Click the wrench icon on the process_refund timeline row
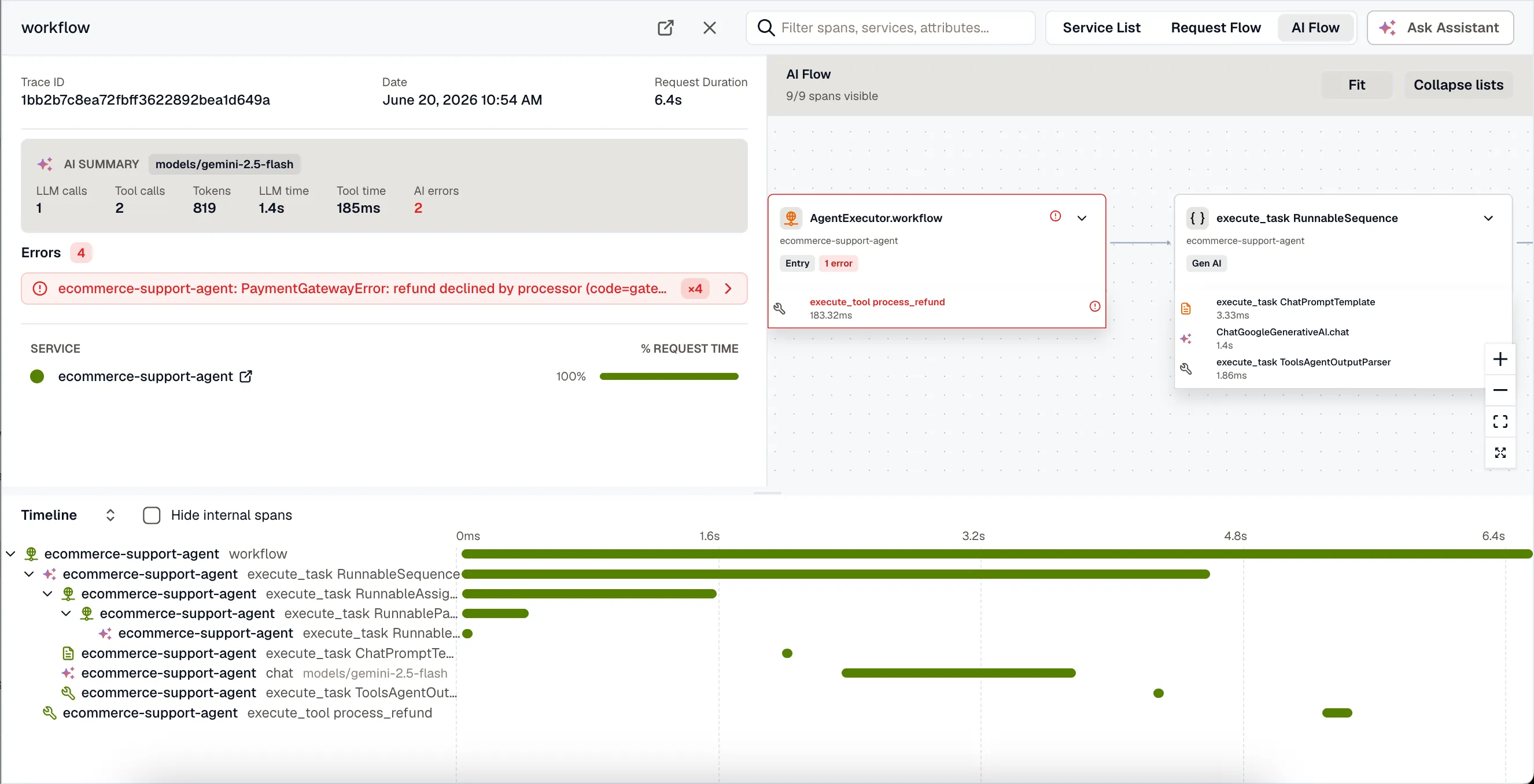The height and width of the screenshot is (784, 1534). pyautogui.click(x=49, y=712)
